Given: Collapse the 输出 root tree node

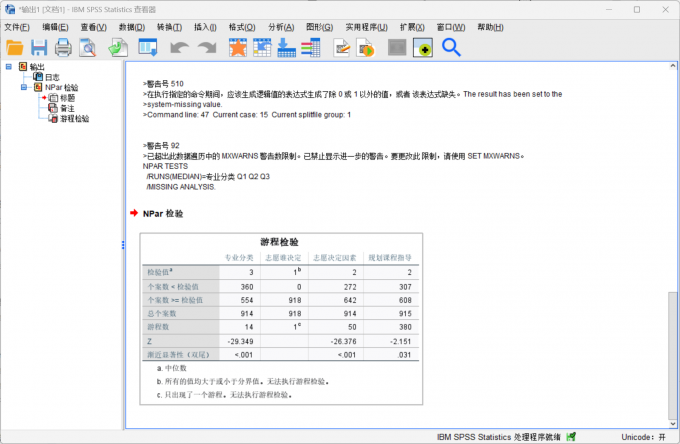Looking at the screenshot, I should click(9, 66).
